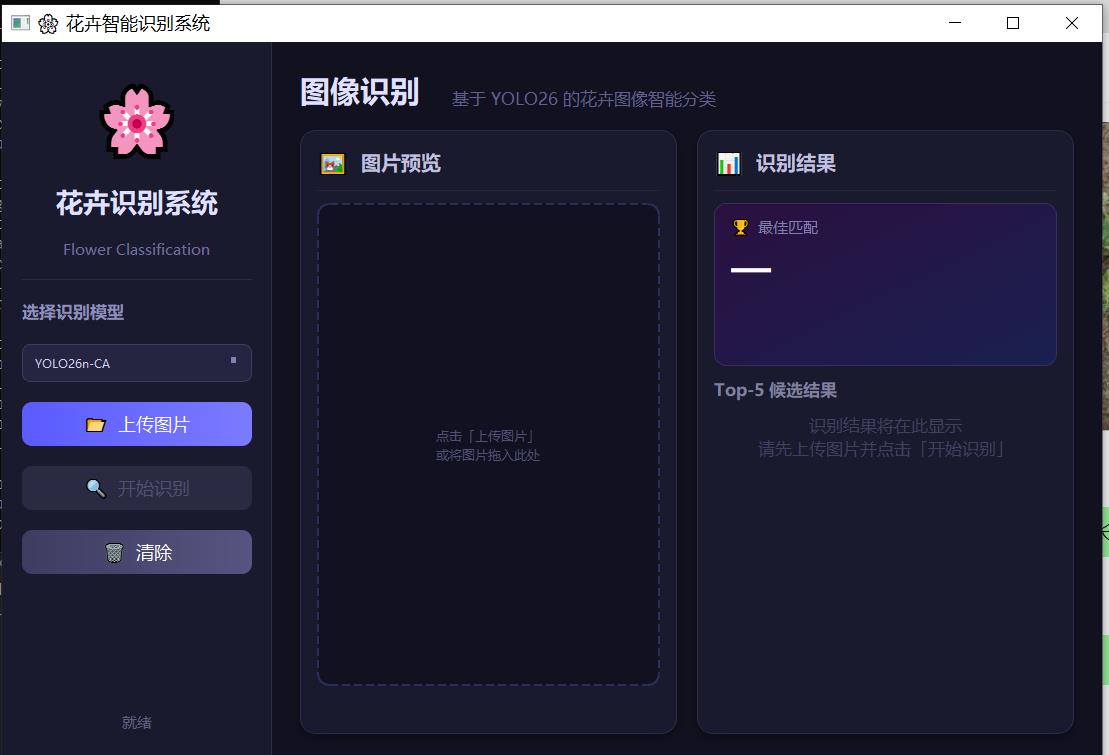1109x755 pixels.
Task: Click the trash icon on 清除 button
Action: (114, 551)
